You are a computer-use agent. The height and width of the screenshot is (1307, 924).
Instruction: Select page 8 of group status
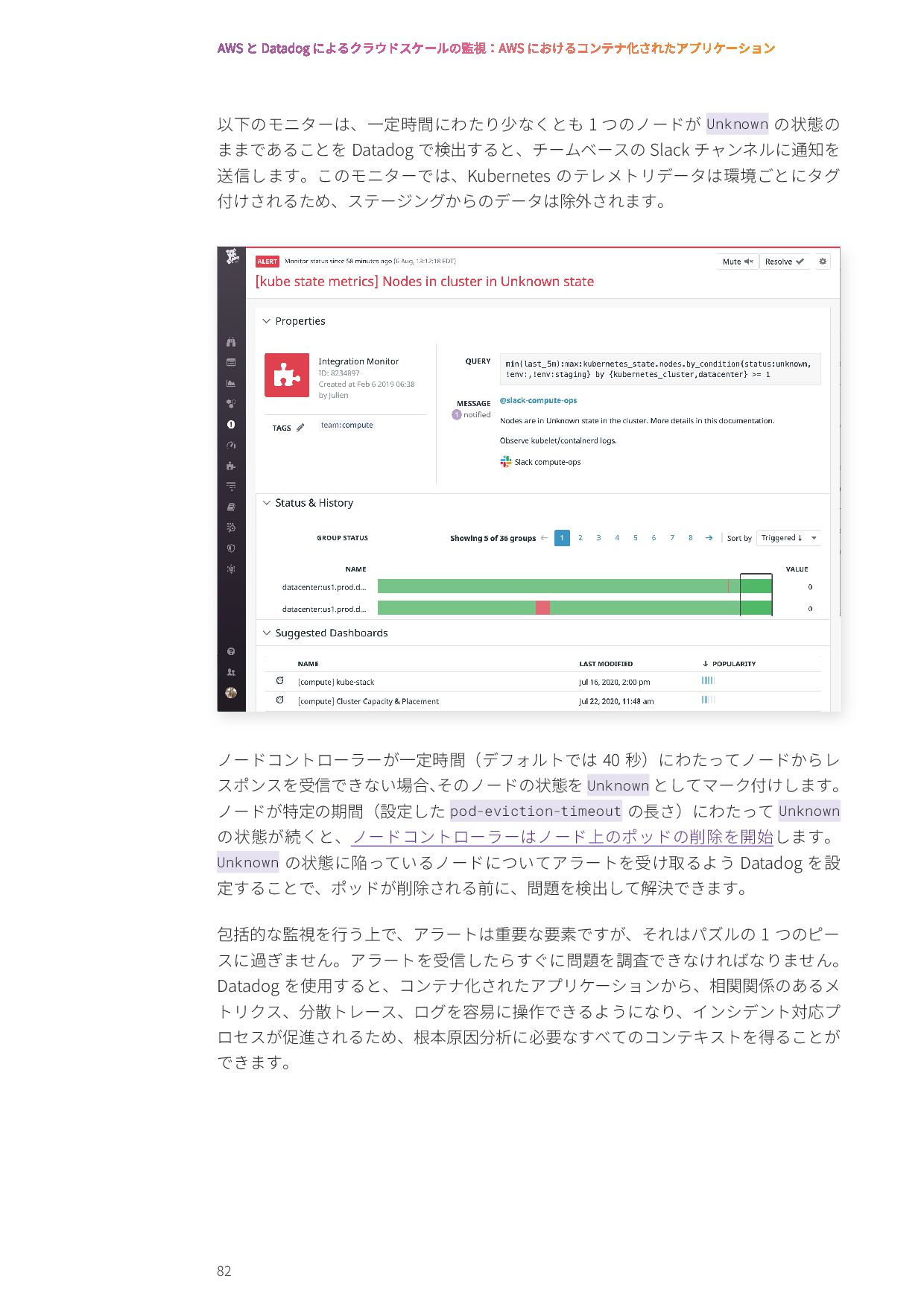tap(691, 538)
